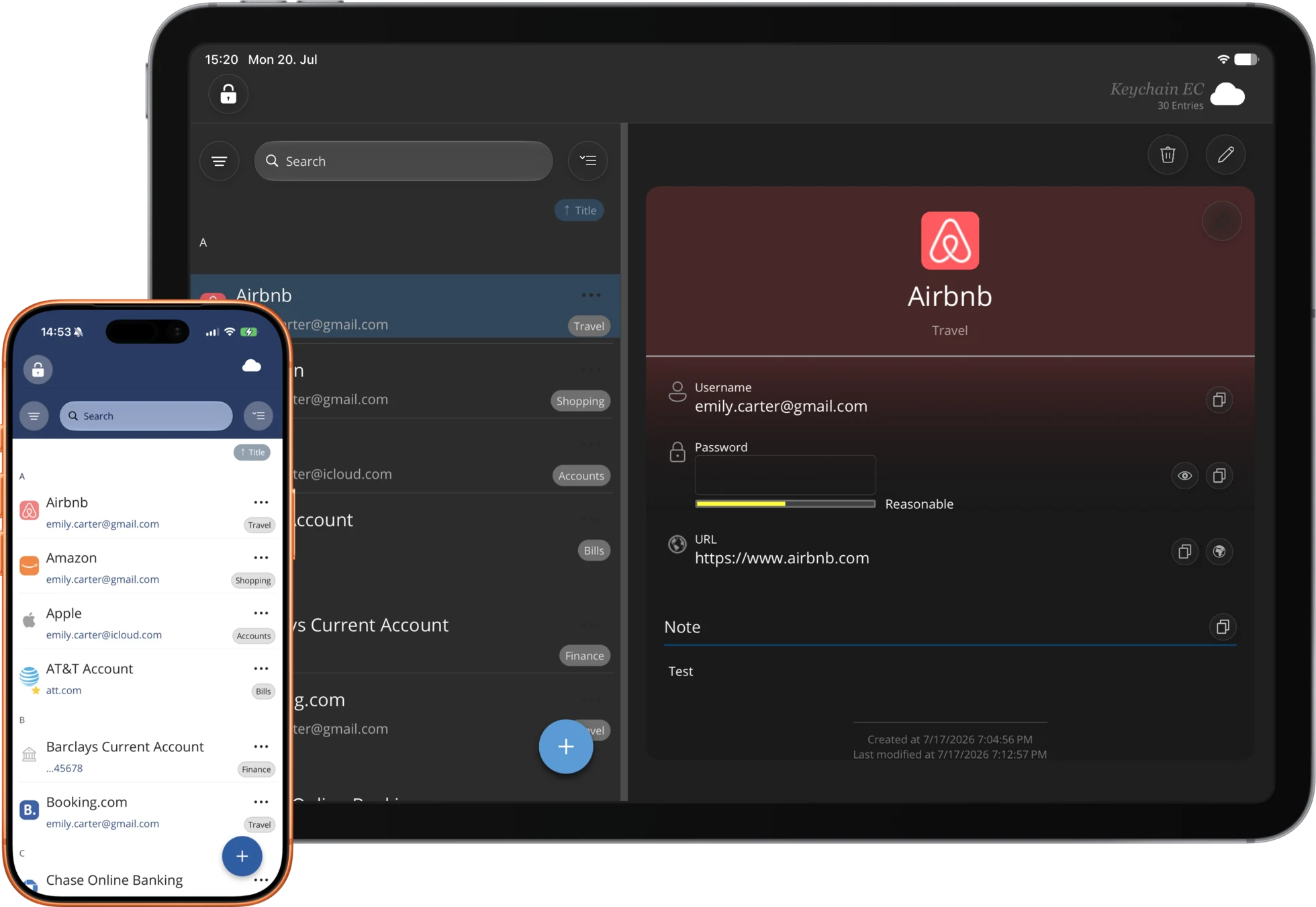Delete the Airbnb entry with trash icon
This screenshot has width=1316, height=907.
pyautogui.click(x=1168, y=154)
